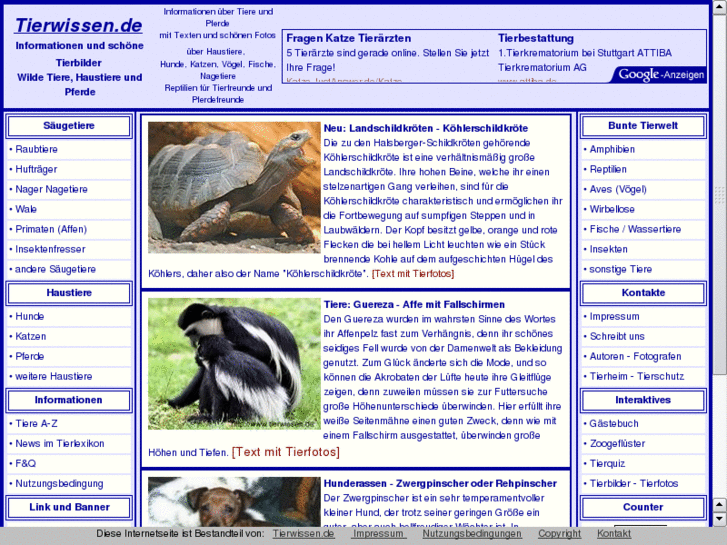
Task: Go to Autoren - Fotografen
Action: click(x=635, y=356)
